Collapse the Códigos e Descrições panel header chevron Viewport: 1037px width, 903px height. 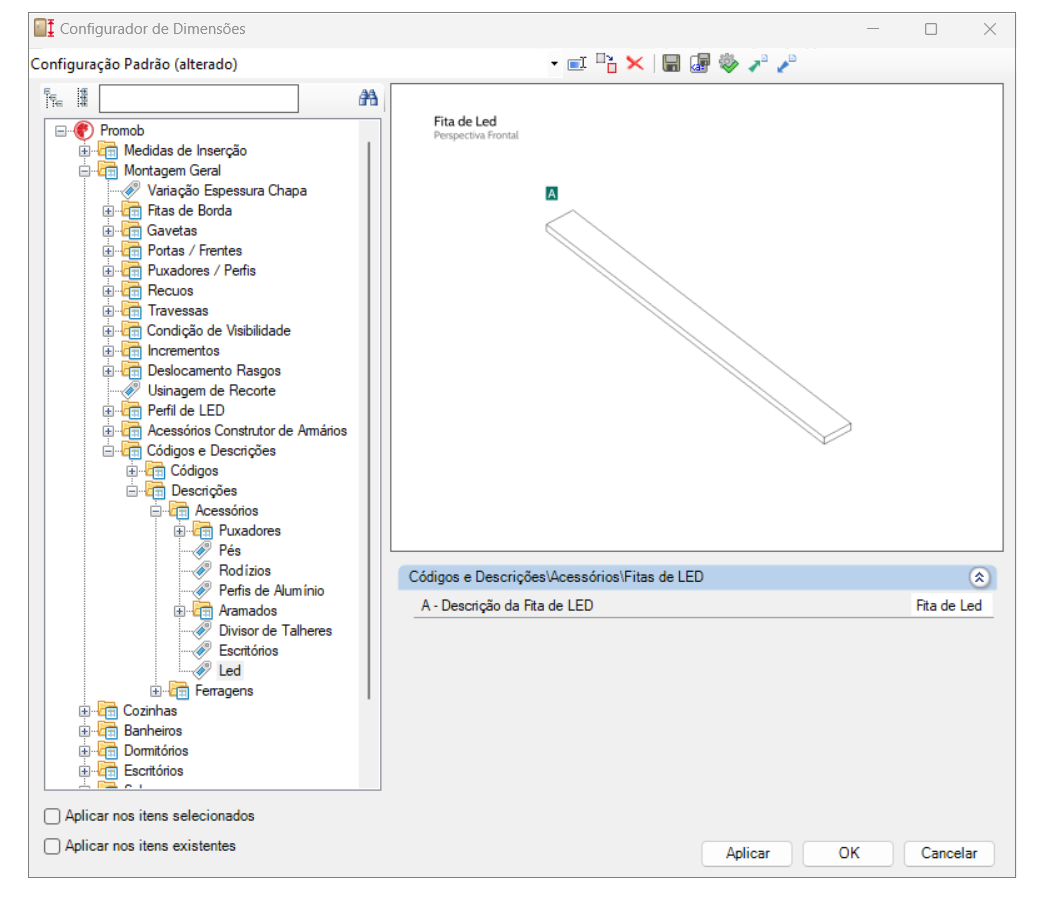pos(979,577)
